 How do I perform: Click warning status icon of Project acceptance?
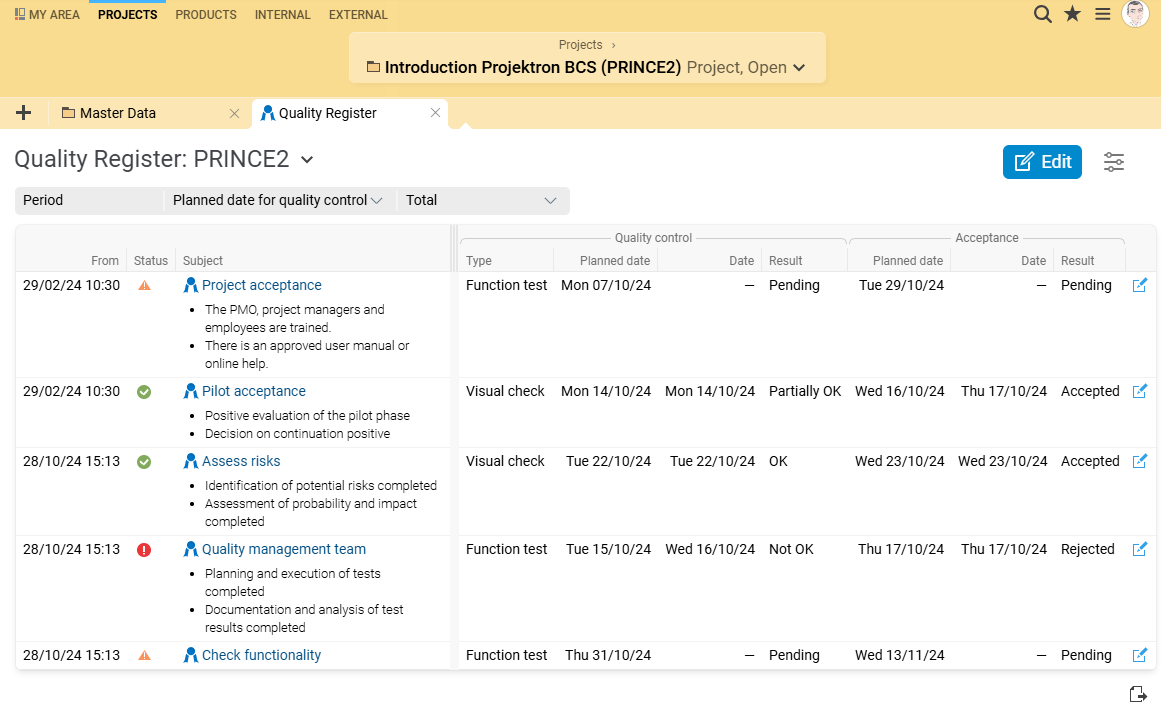(x=144, y=285)
